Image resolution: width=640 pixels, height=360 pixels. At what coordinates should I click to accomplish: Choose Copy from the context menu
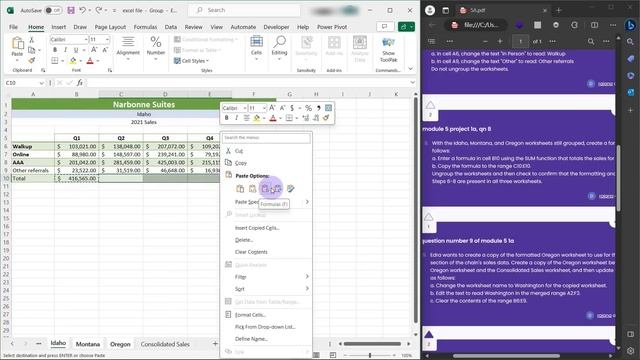(241, 163)
